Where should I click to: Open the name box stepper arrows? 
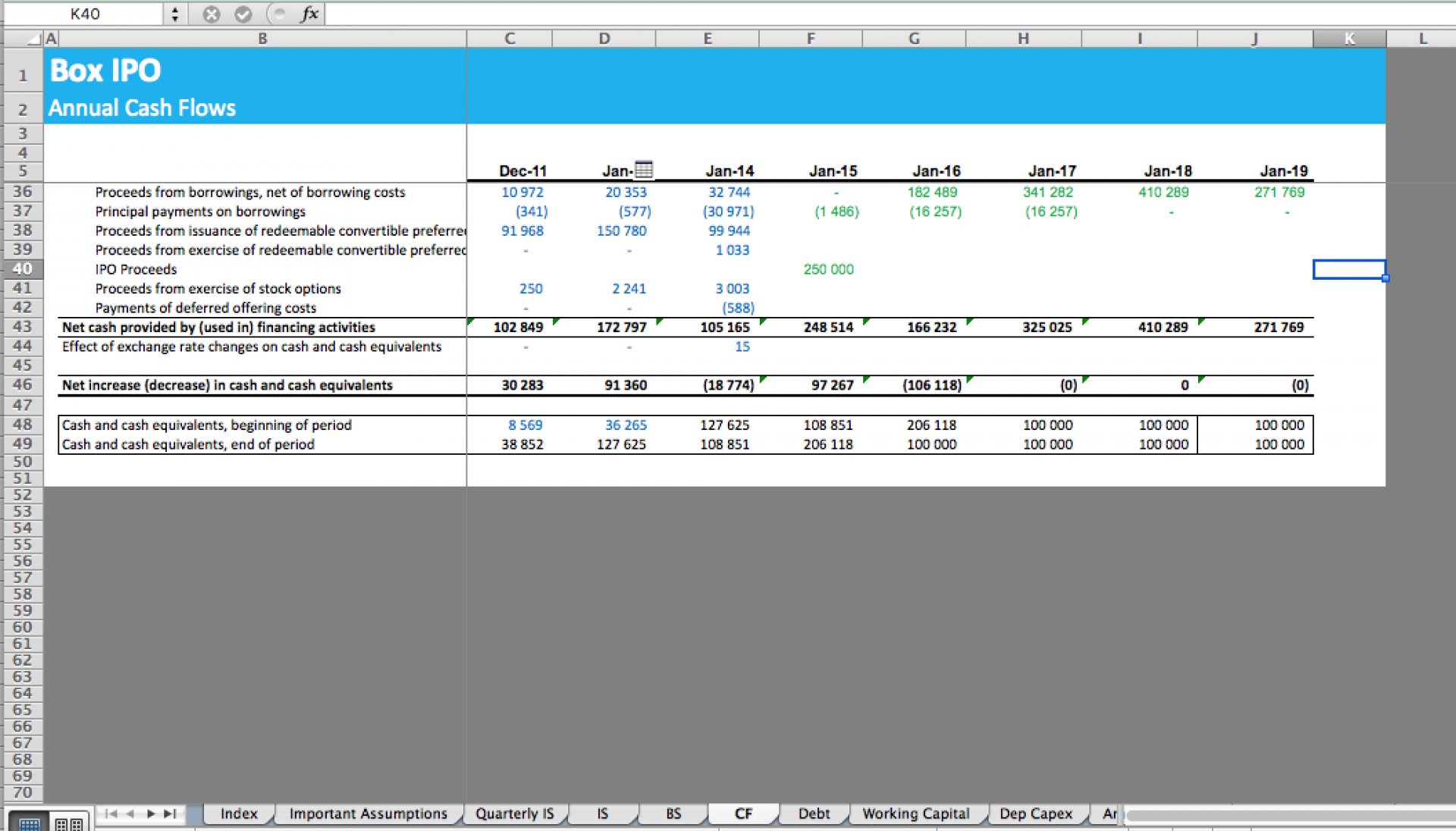coord(175,14)
